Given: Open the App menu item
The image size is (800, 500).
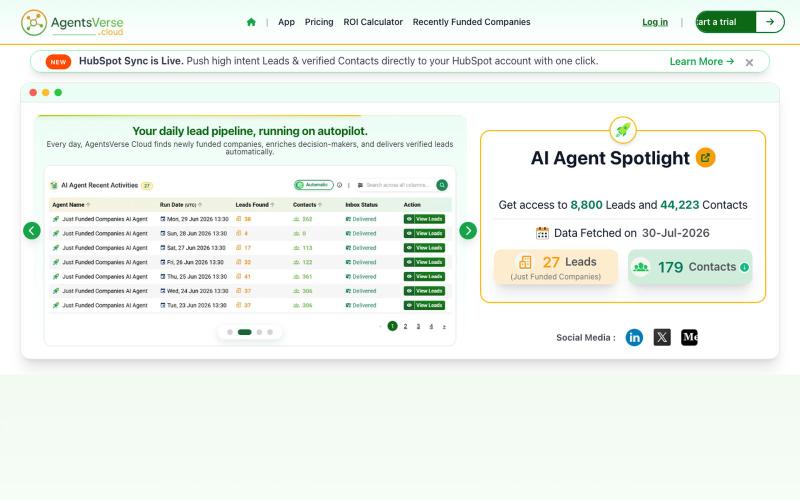Looking at the screenshot, I should (x=286, y=22).
